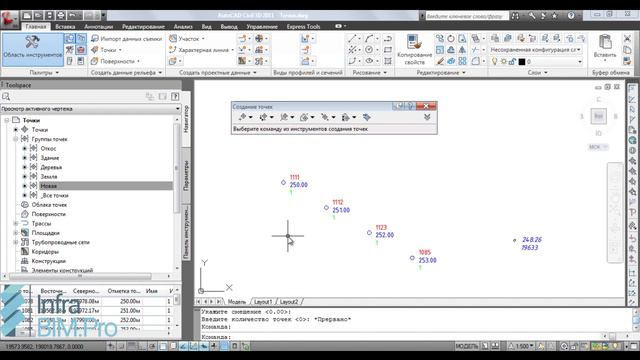Click Toolspace help question mark icon
The image size is (640, 360).
175,97
